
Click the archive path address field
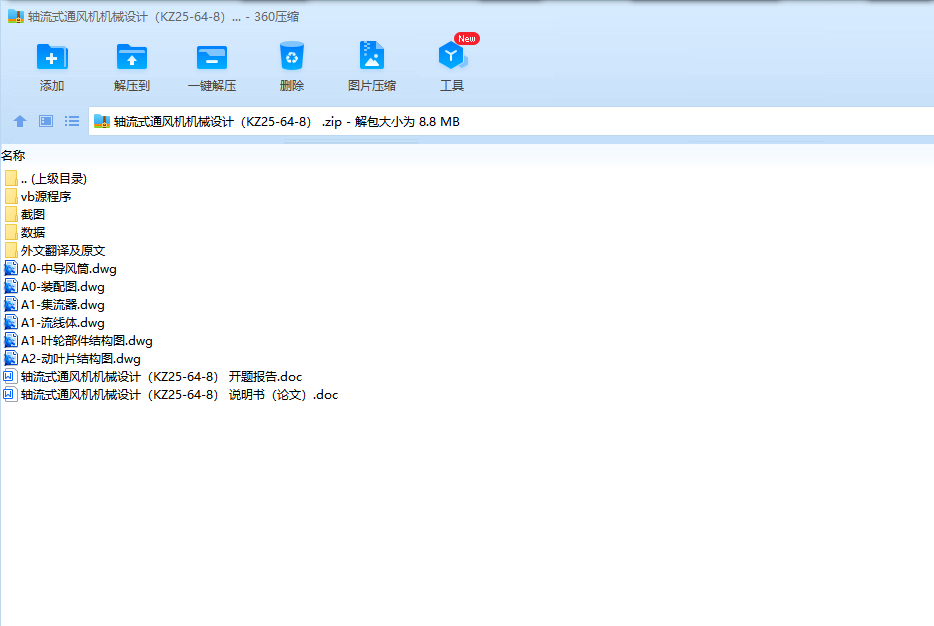pyautogui.click(x=511, y=122)
